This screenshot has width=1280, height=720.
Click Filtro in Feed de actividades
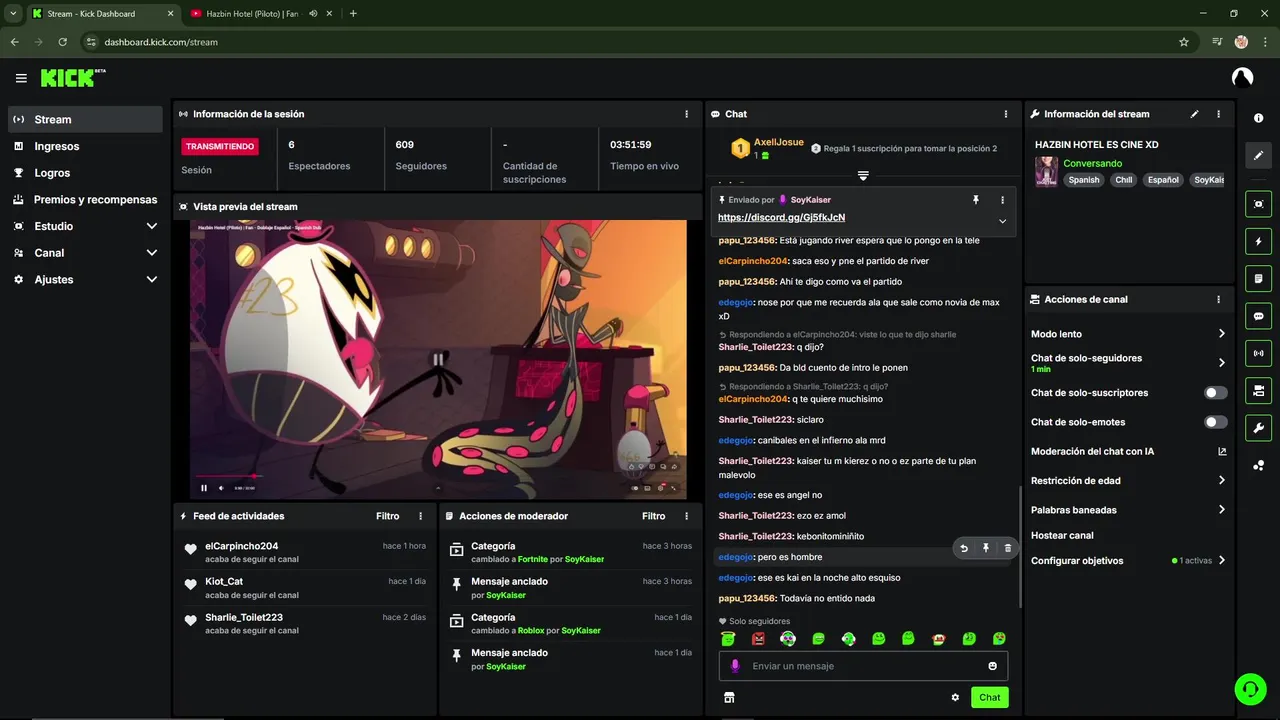click(x=387, y=516)
